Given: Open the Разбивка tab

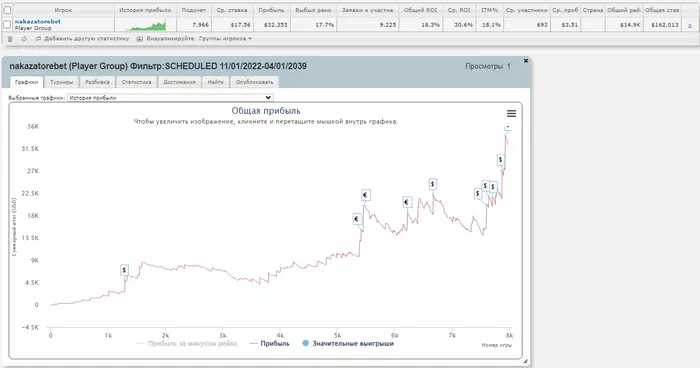Looking at the screenshot, I should click(97, 82).
